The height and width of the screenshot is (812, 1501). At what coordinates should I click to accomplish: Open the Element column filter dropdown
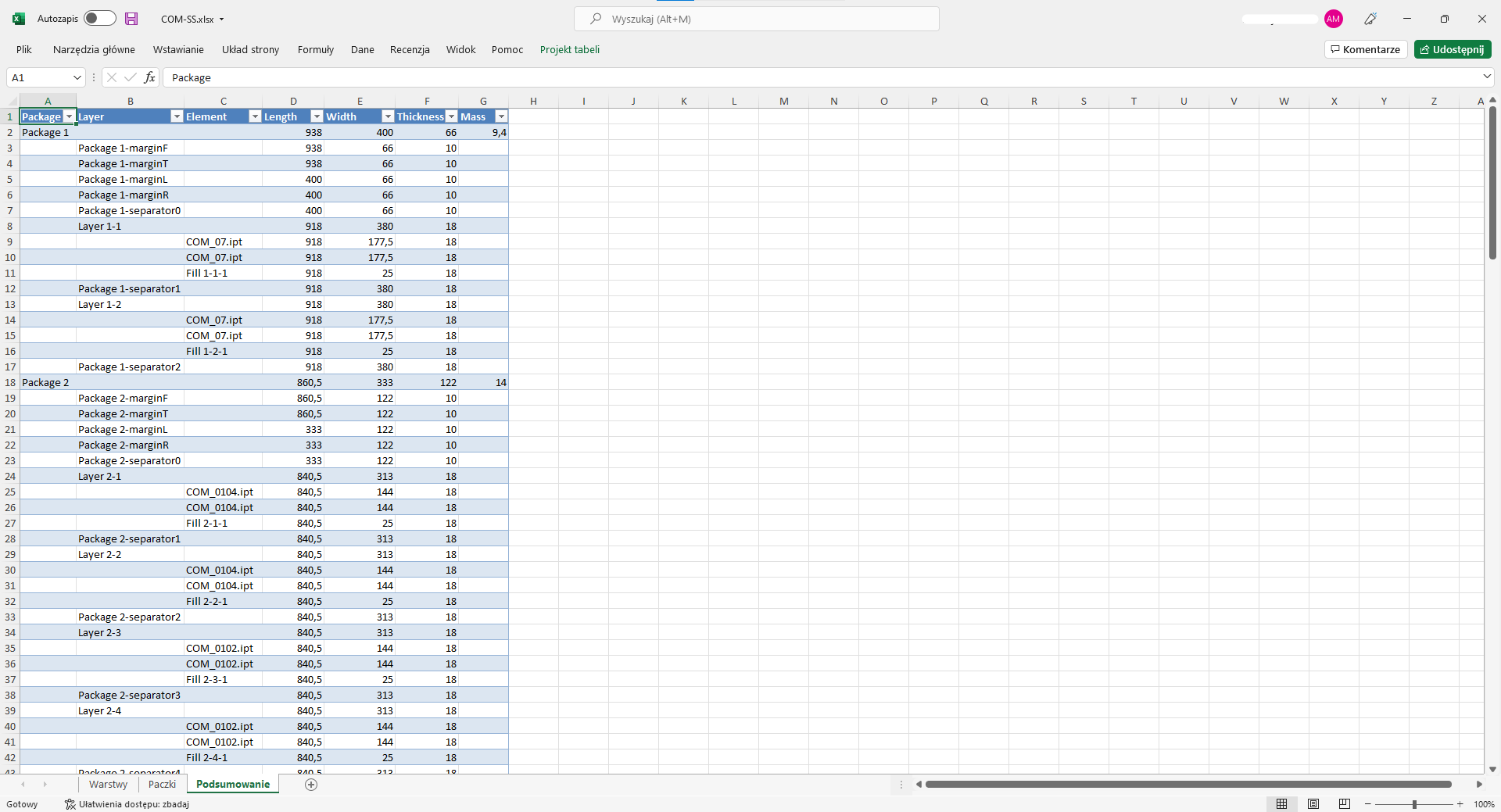point(255,116)
